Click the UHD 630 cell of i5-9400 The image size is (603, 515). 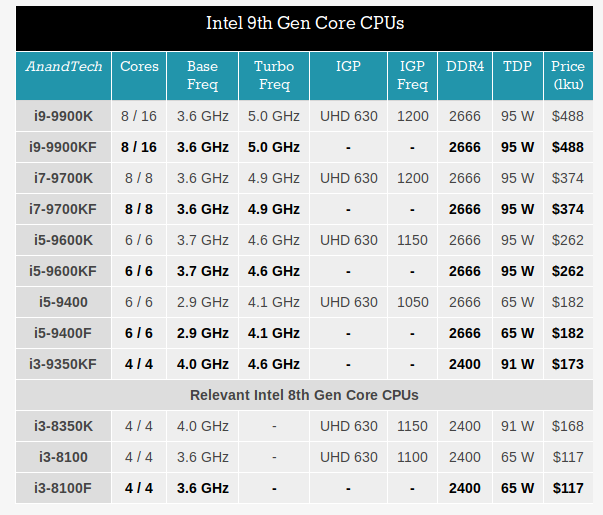[349, 302]
